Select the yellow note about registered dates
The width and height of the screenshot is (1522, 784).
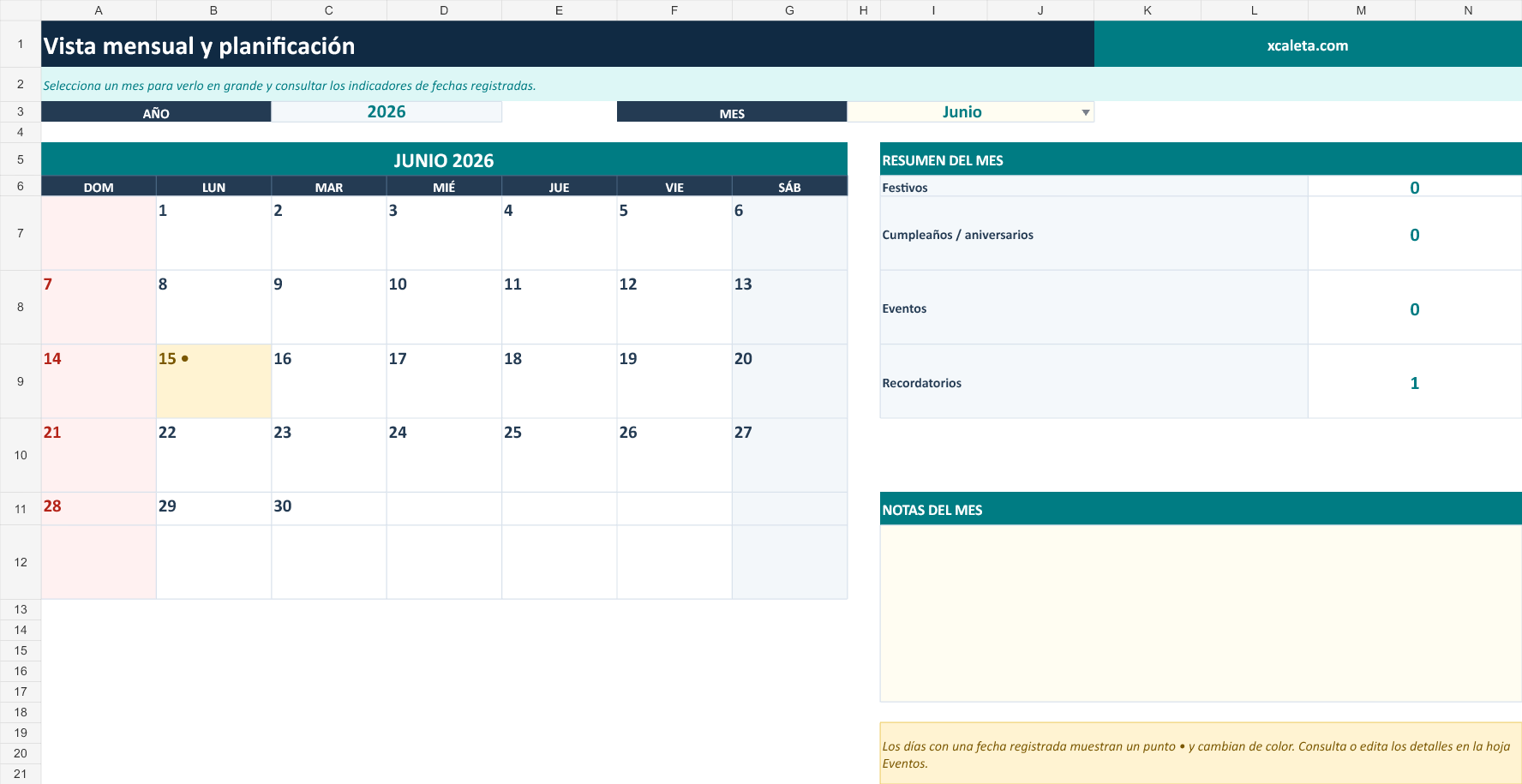click(1201, 754)
